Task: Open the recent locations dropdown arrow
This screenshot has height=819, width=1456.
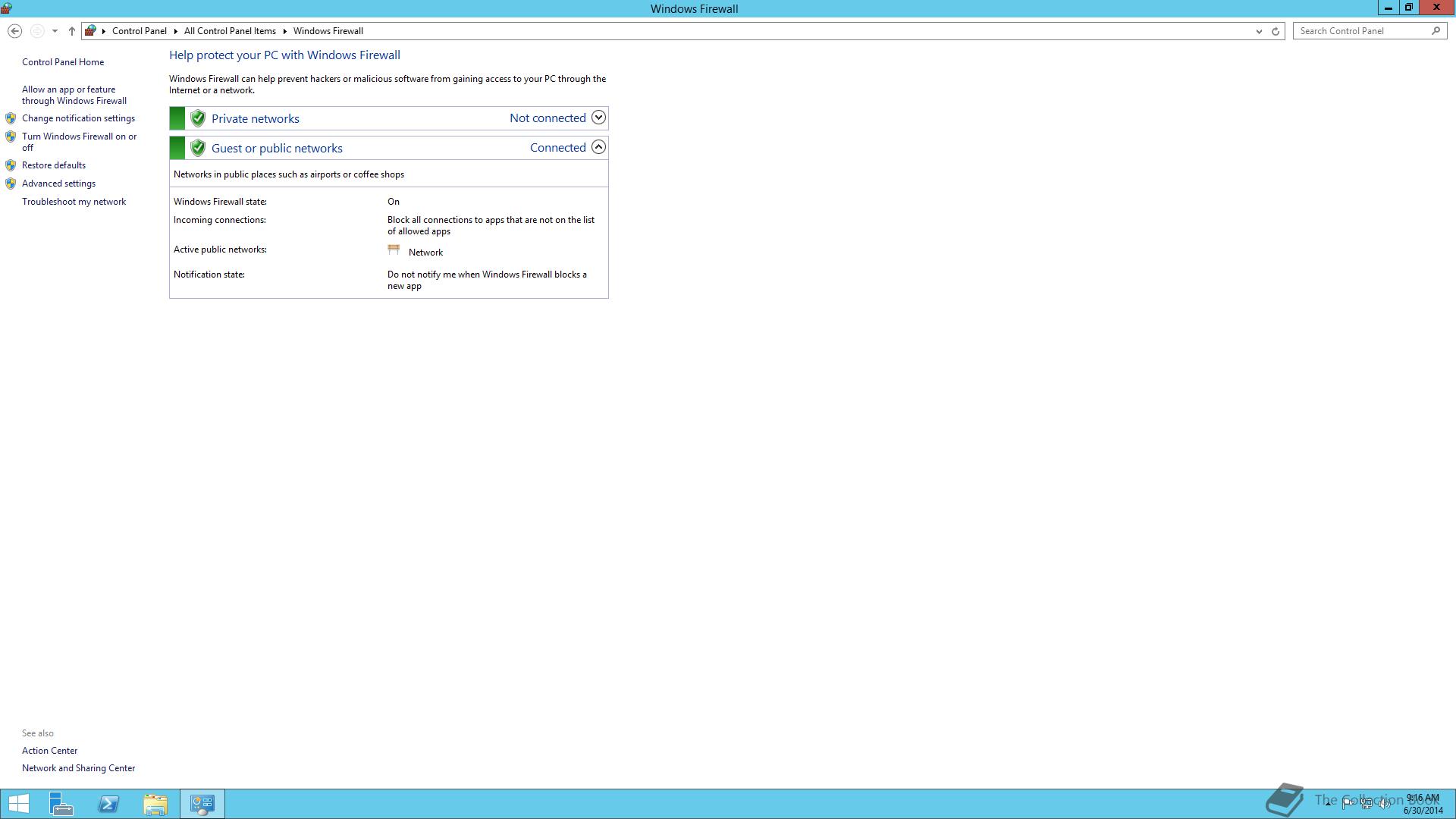Action: pos(55,31)
